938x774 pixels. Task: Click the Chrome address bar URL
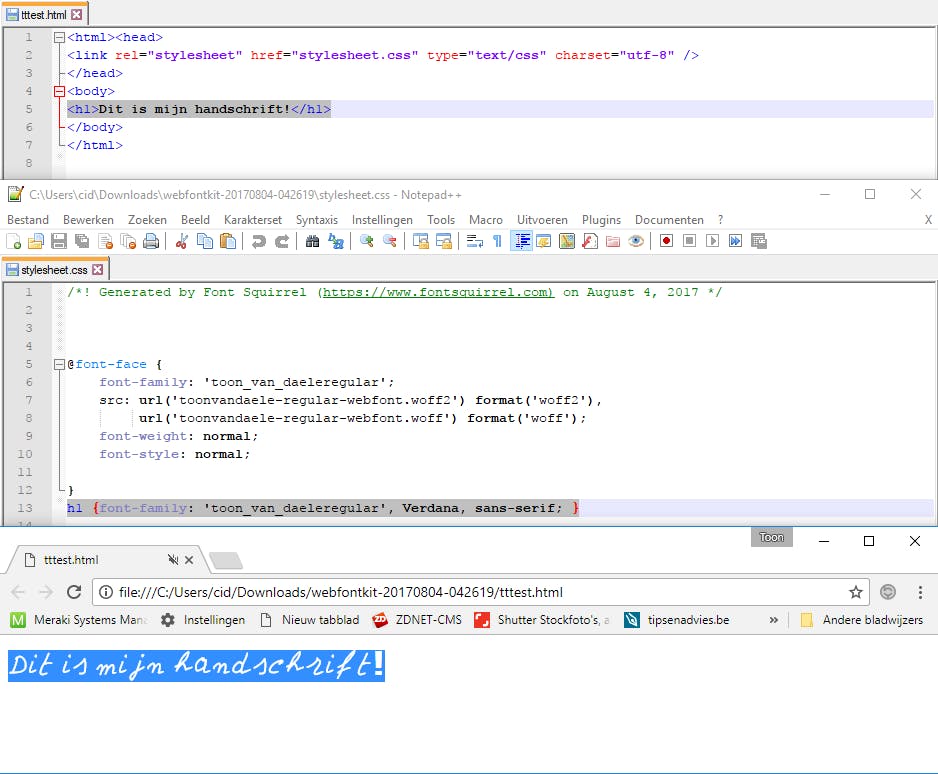coord(340,592)
